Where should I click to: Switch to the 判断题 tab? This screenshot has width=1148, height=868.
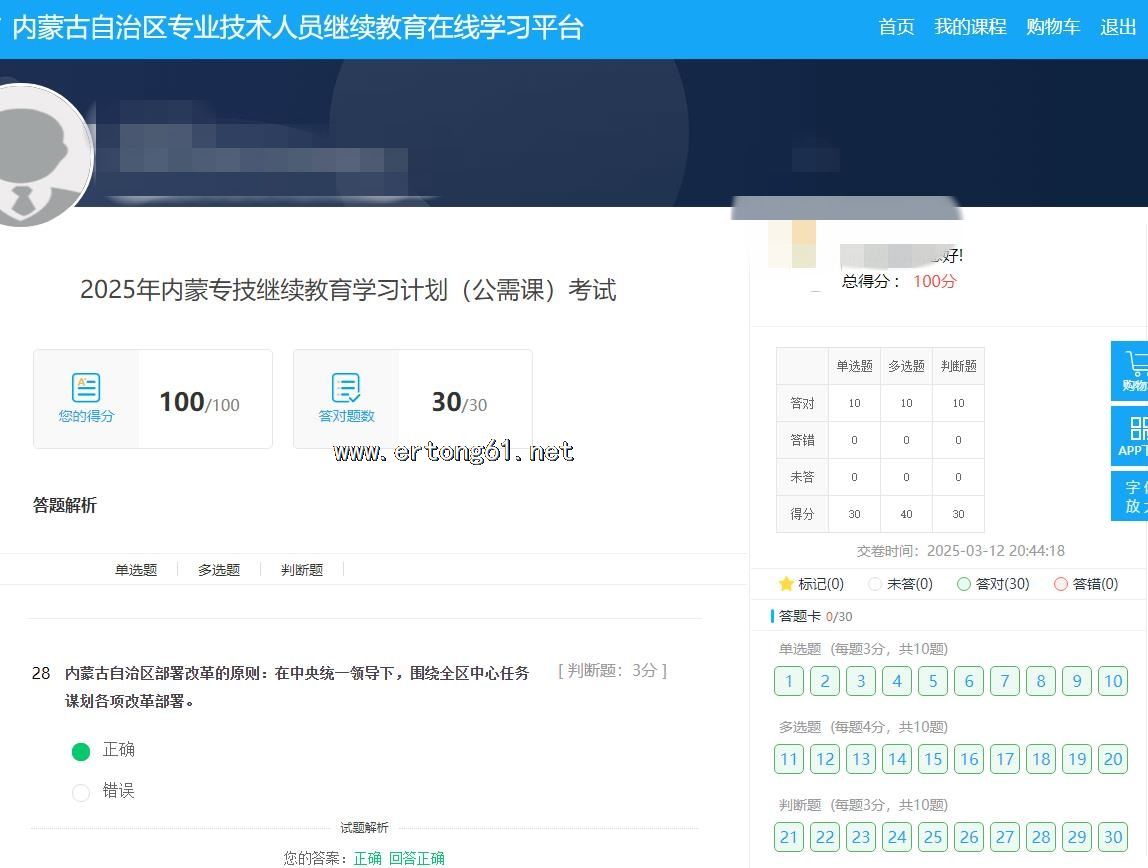[x=302, y=570]
